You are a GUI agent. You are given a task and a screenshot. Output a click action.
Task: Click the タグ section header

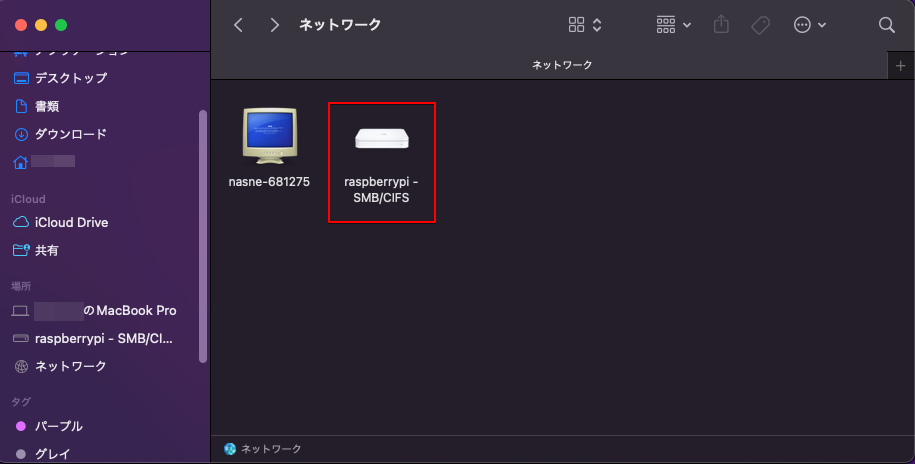point(21,402)
